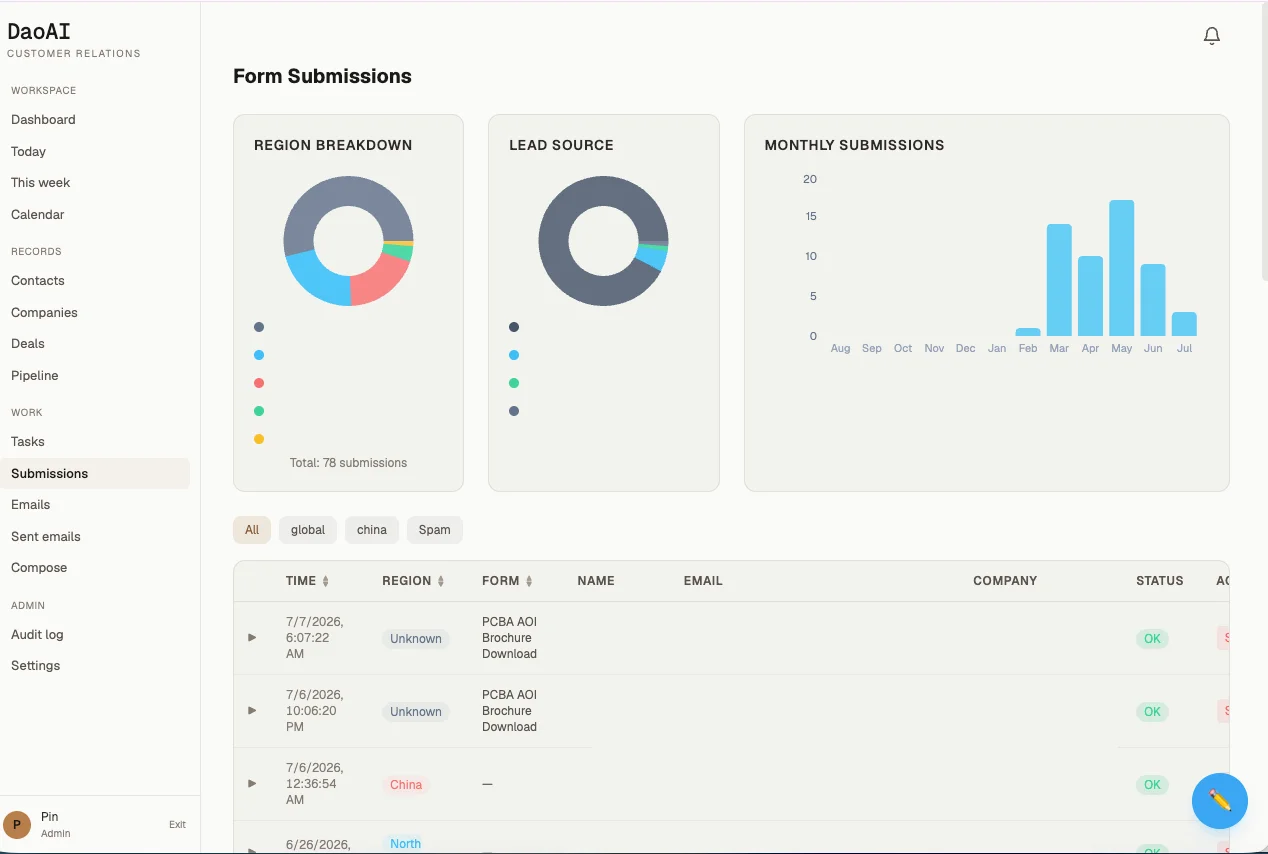
Task: Open Settings in the sidebar
Action: (35, 665)
